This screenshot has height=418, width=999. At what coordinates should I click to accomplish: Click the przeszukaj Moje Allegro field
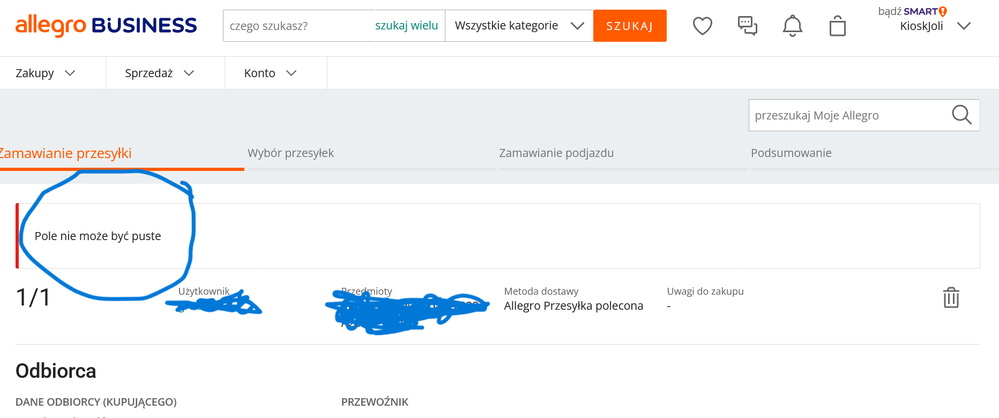tap(845, 115)
